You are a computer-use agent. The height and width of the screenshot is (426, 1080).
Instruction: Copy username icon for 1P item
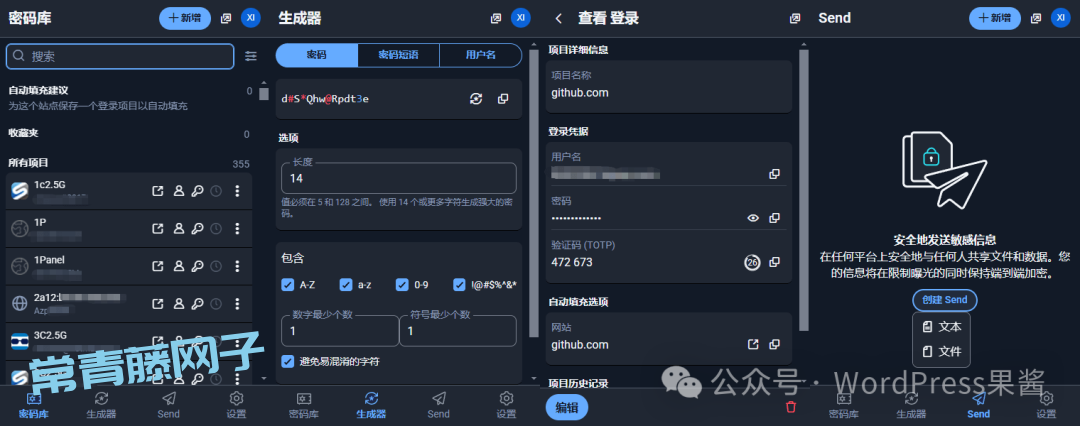point(178,228)
